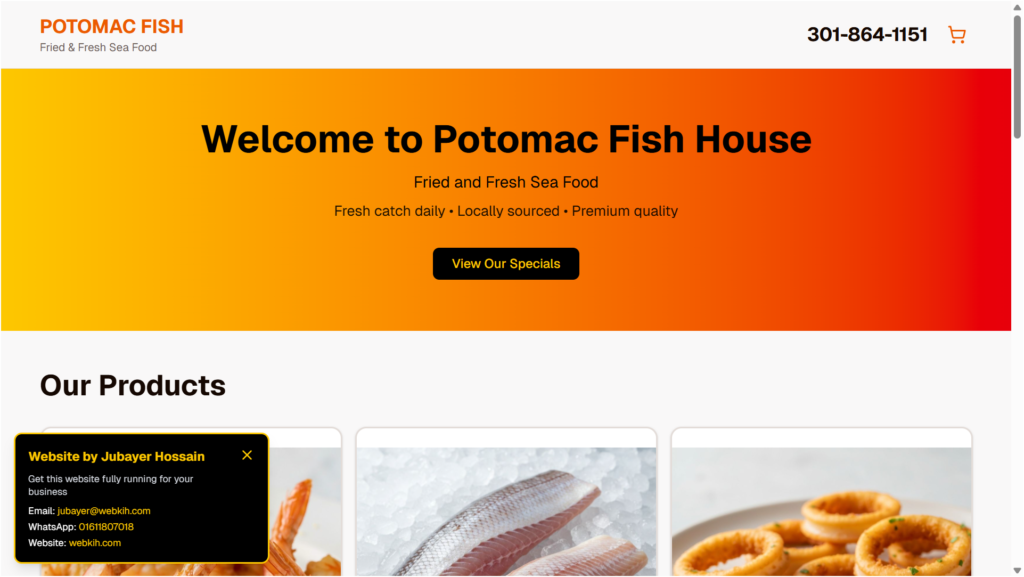Open the fish fillet on ice product card
The image size is (1024, 577).
506,503
